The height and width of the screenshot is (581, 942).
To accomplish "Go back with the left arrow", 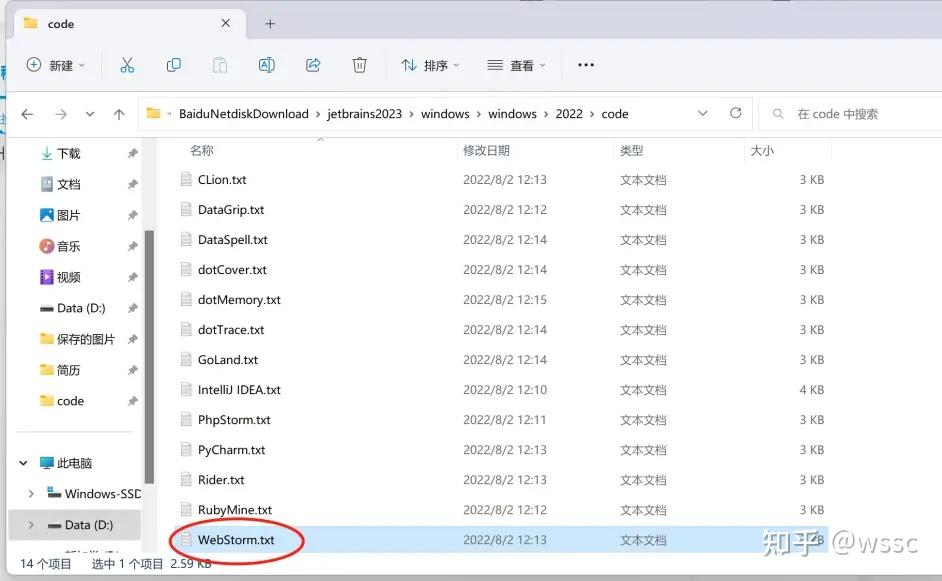I will point(27,114).
